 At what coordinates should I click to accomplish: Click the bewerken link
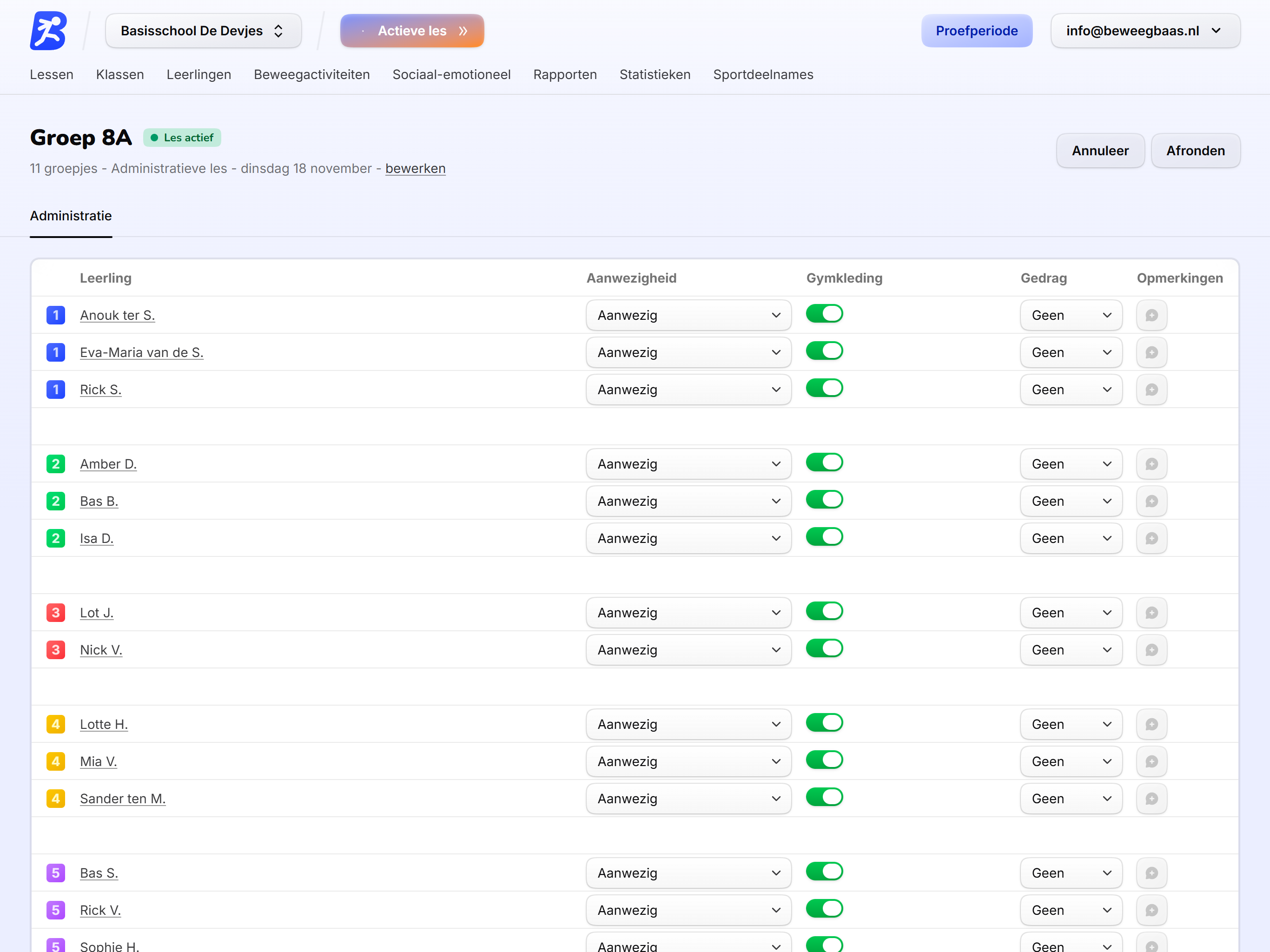coord(415,168)
